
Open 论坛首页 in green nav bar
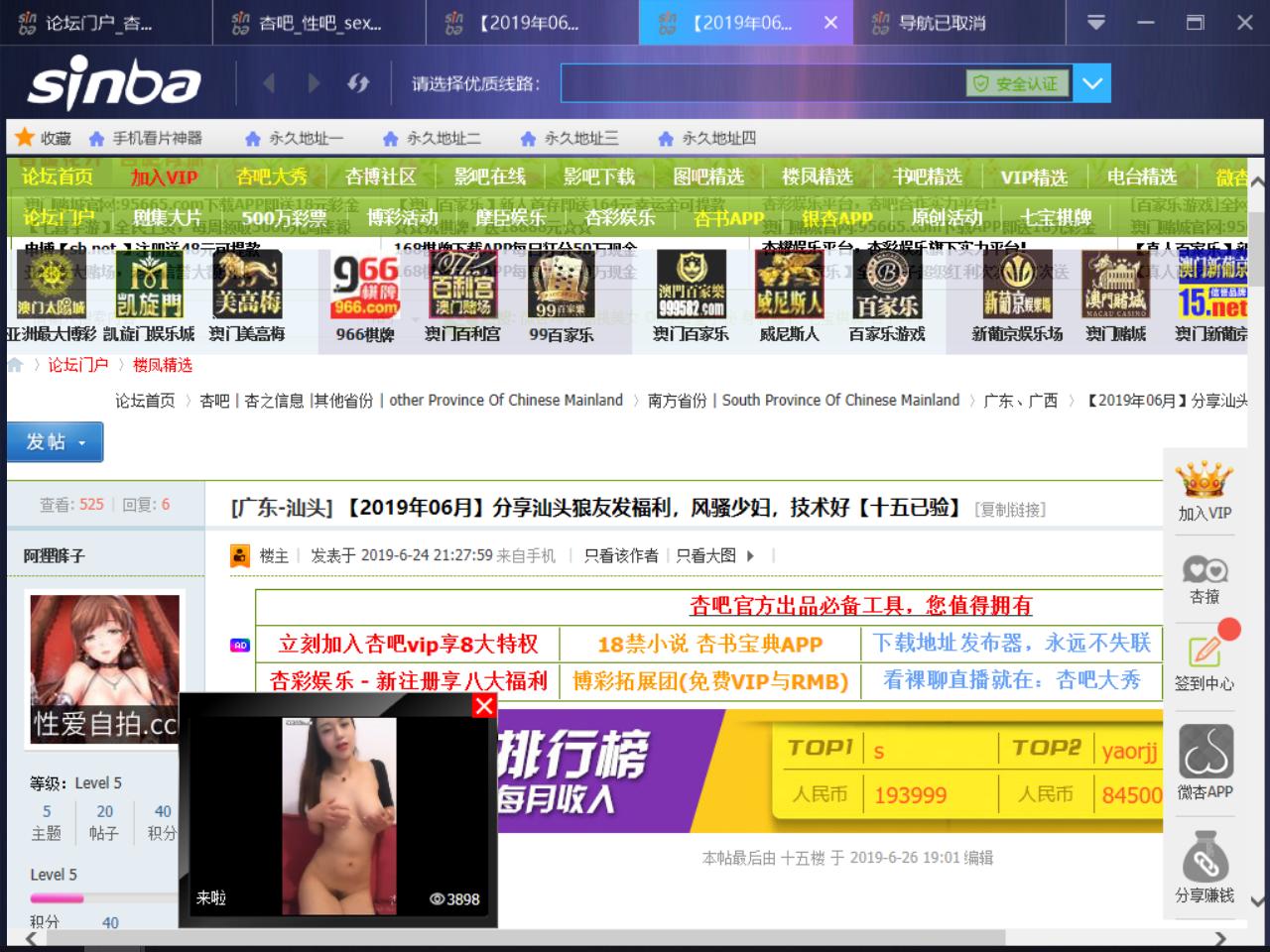click(58, 177)
